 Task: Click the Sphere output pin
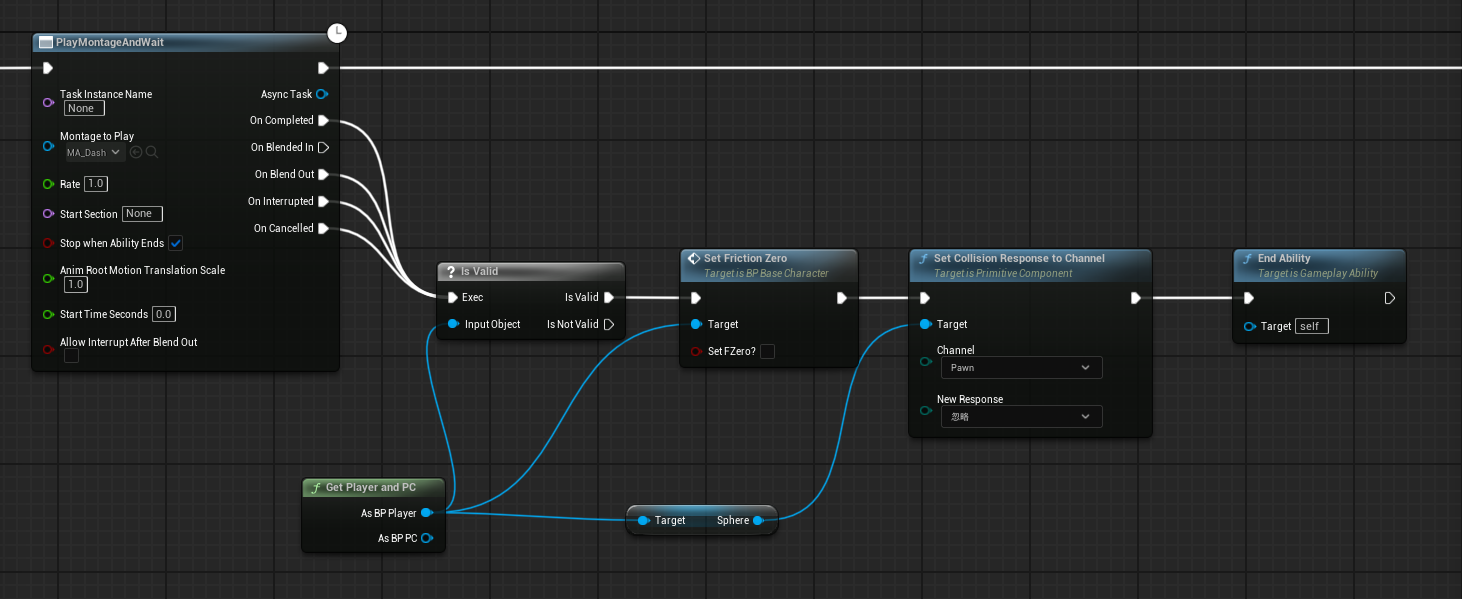coord(759,520)
